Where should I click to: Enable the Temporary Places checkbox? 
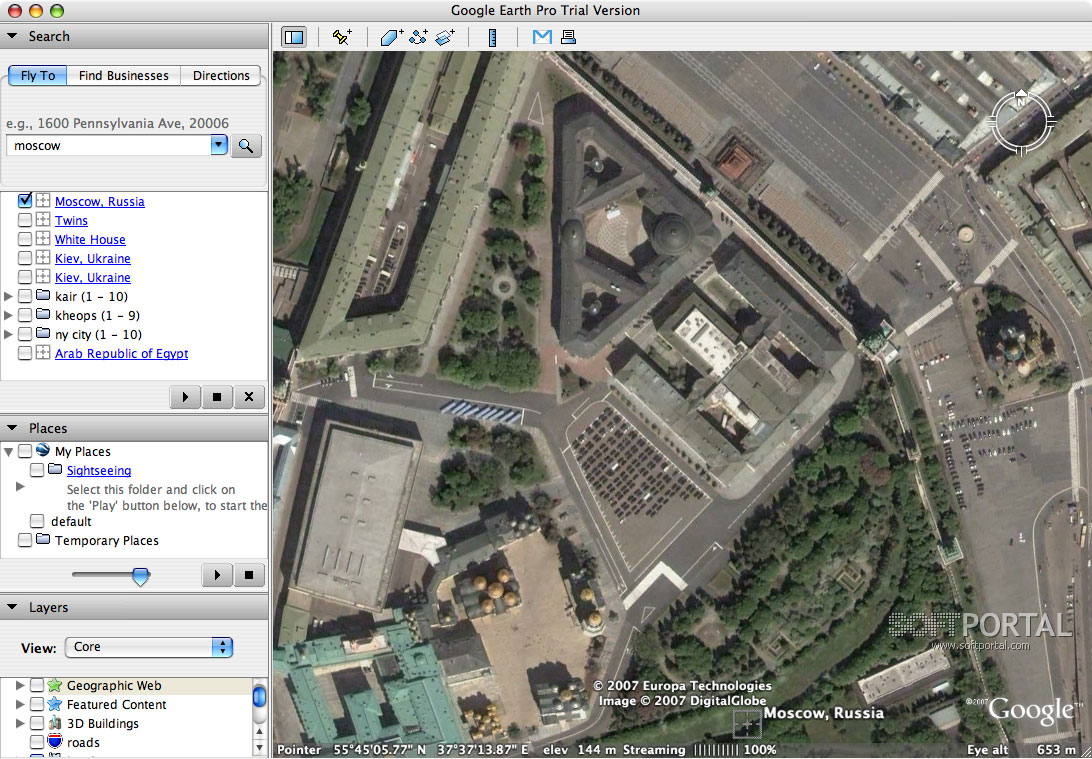pyautogui.click(x=25, y=541)
